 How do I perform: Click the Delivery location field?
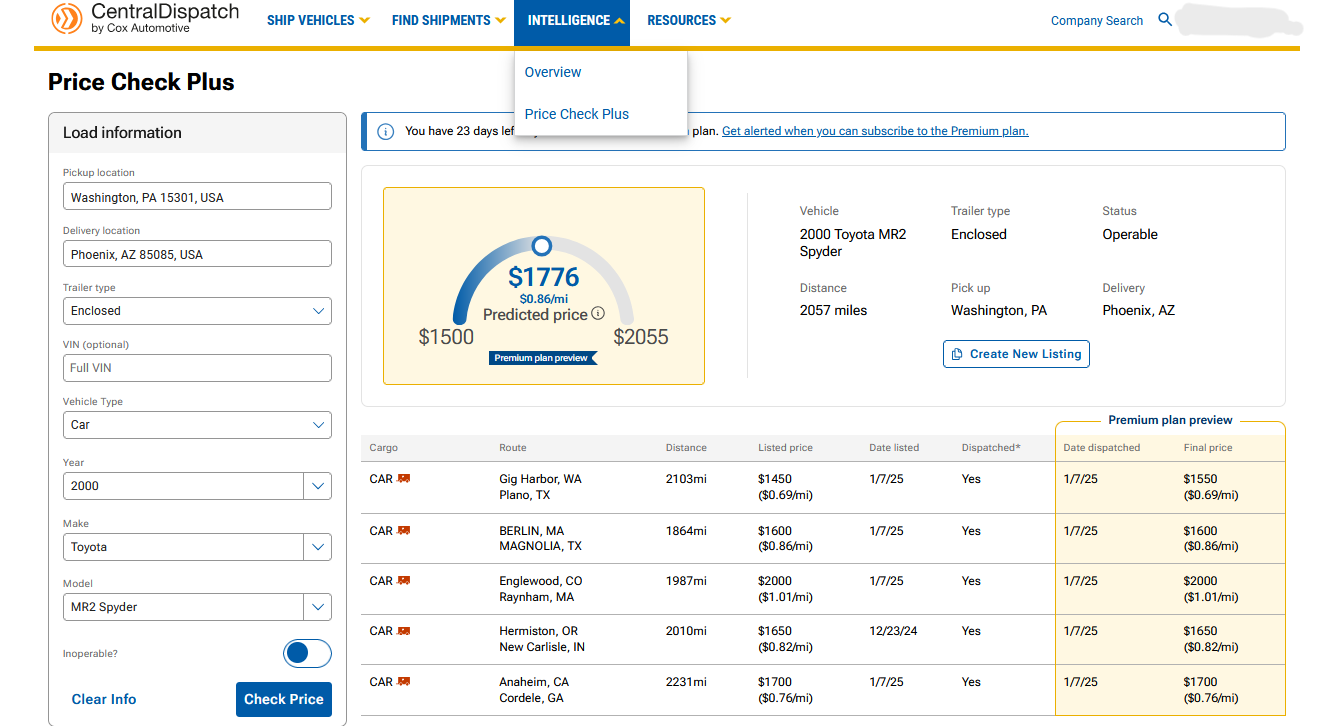point(197,254)
